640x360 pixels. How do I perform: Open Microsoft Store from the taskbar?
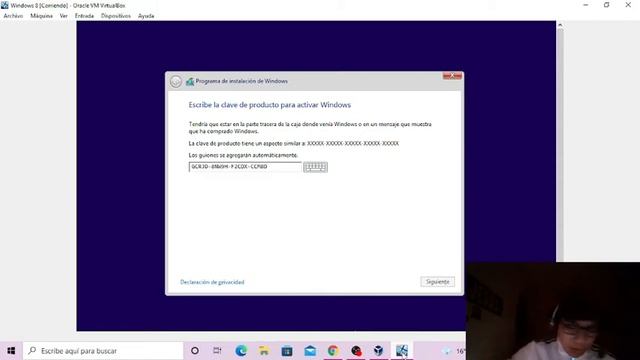(x=287, y=351)
